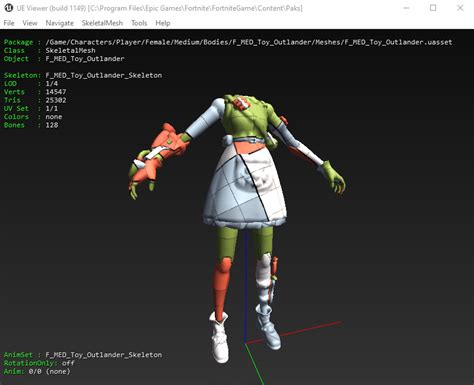Click the Package path text line
474x385 pixels.
click(x=228, y=42)
